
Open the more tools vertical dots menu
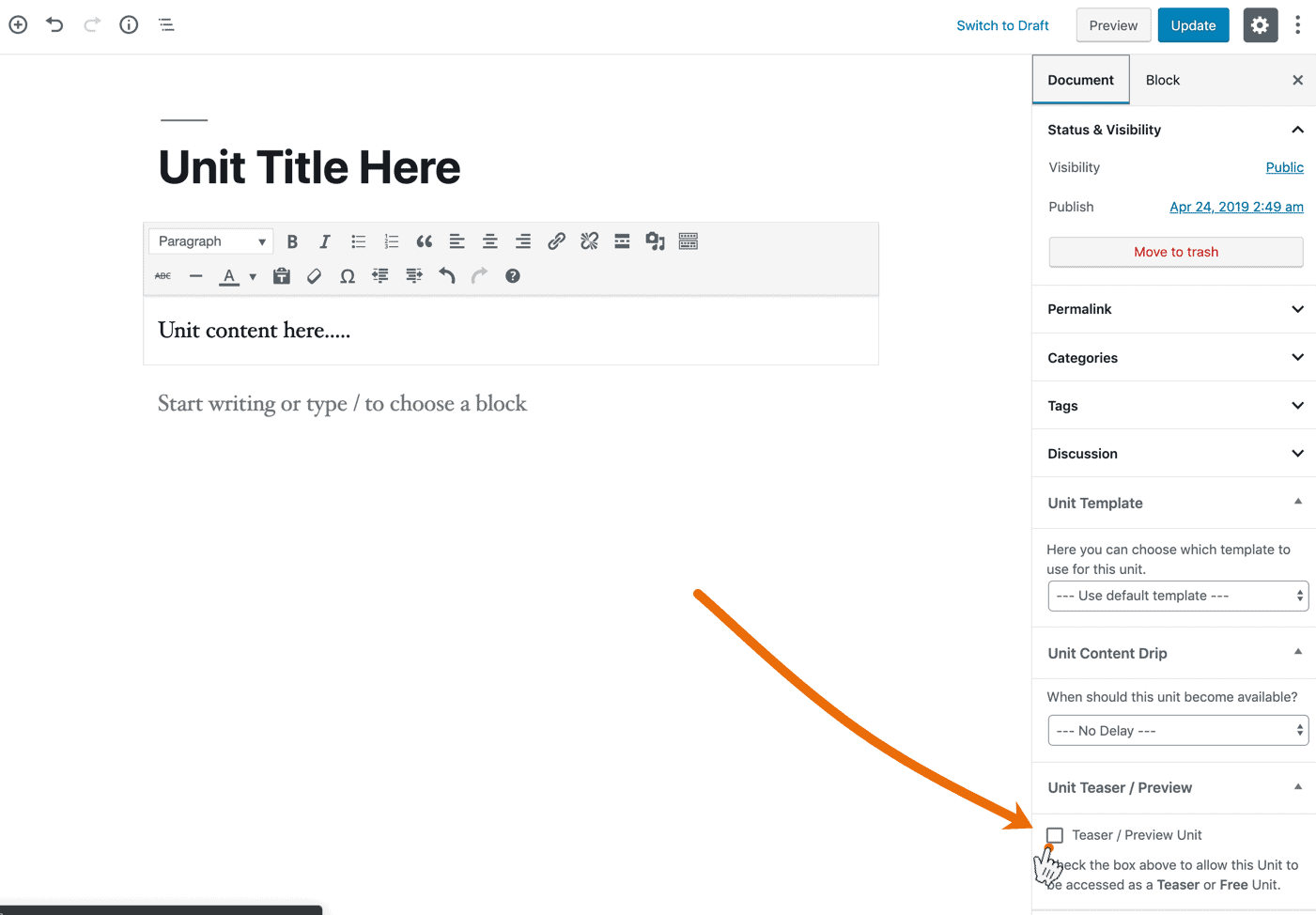tap(1297, 25)
